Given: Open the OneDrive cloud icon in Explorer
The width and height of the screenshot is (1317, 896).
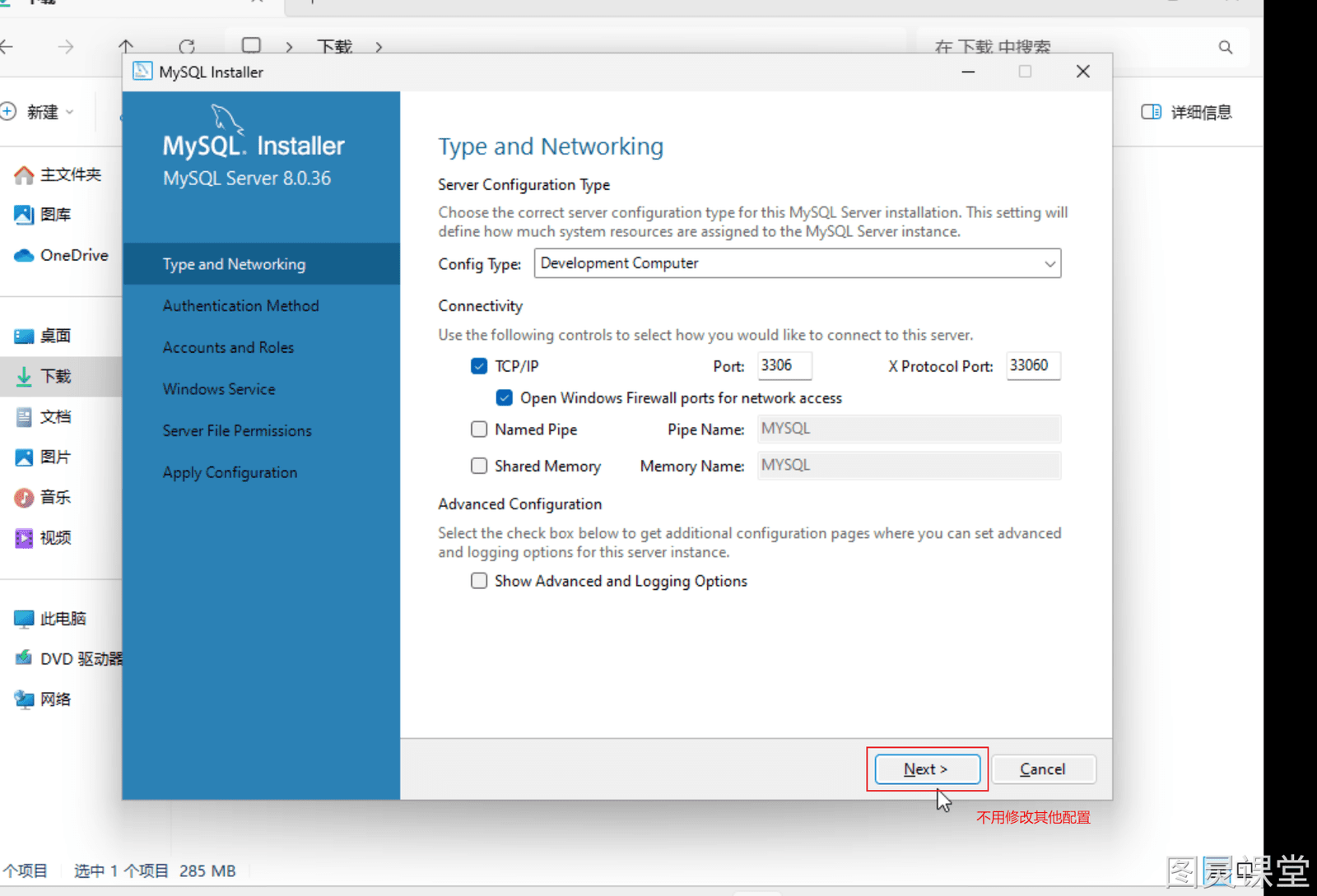Looking at the screenshot, I should coord(24,255).
